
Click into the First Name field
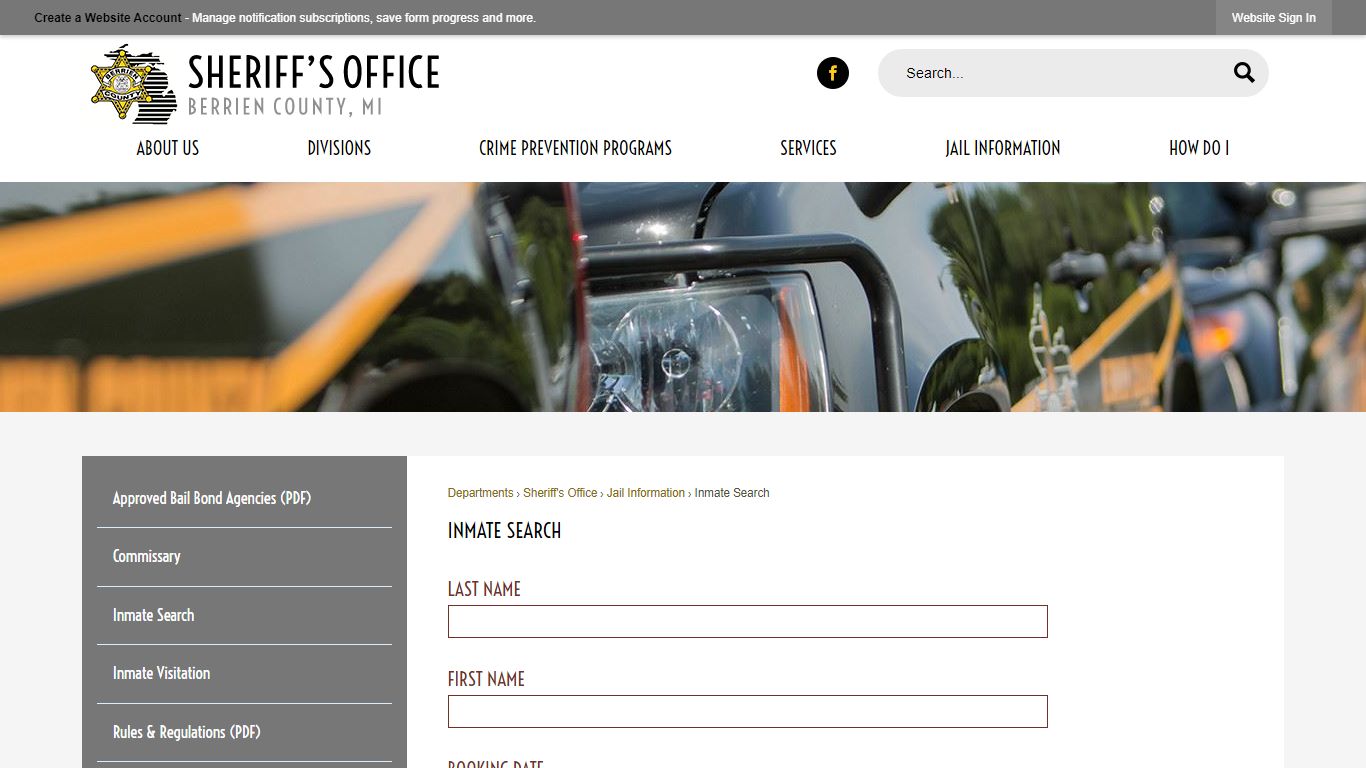point(747,711)
